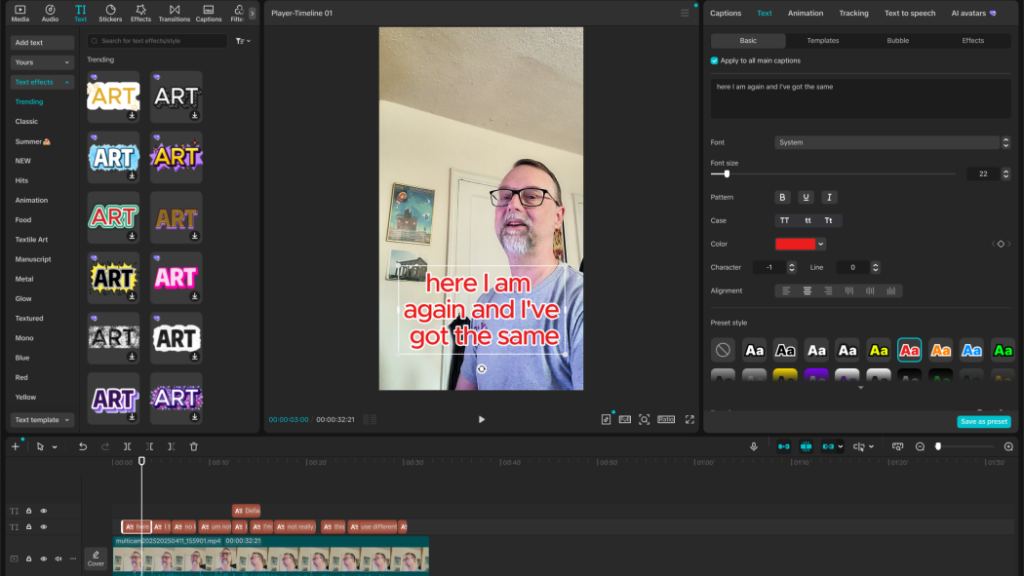Delete the selected clip with trash icon

pos(194,447)
